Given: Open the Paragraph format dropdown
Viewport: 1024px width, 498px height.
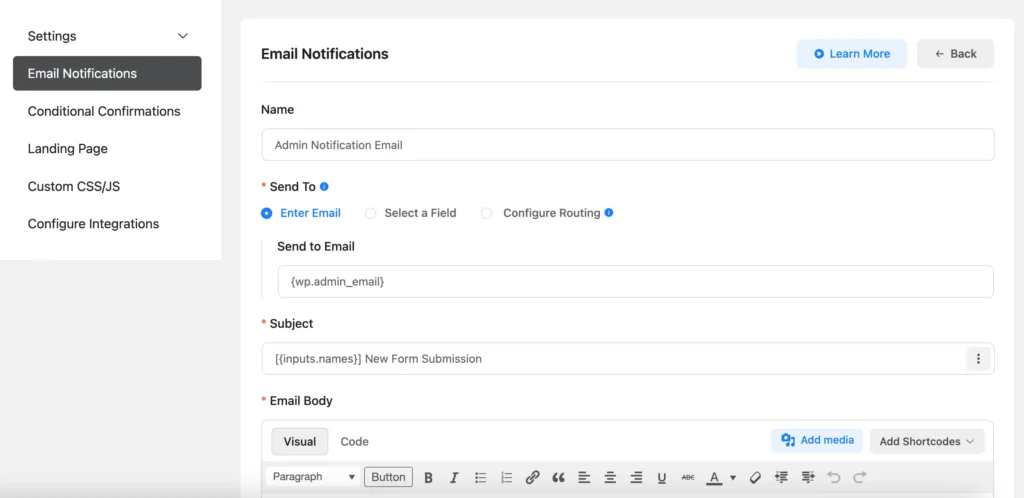Looking at the screenshot, I should click(313, 477).
